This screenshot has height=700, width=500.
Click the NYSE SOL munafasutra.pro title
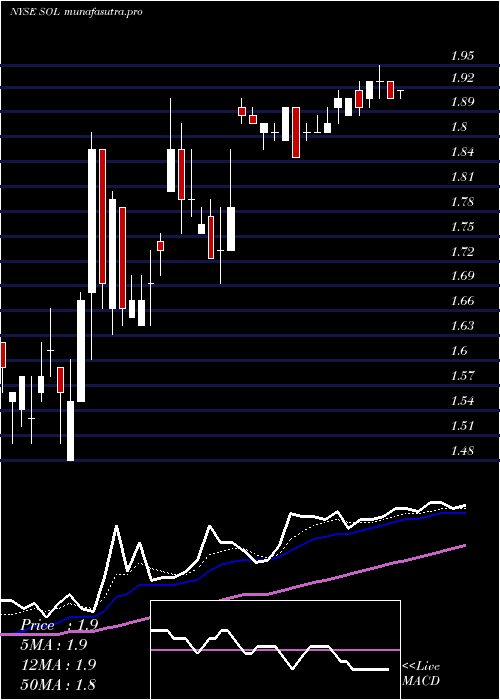[x=75, y=12]
